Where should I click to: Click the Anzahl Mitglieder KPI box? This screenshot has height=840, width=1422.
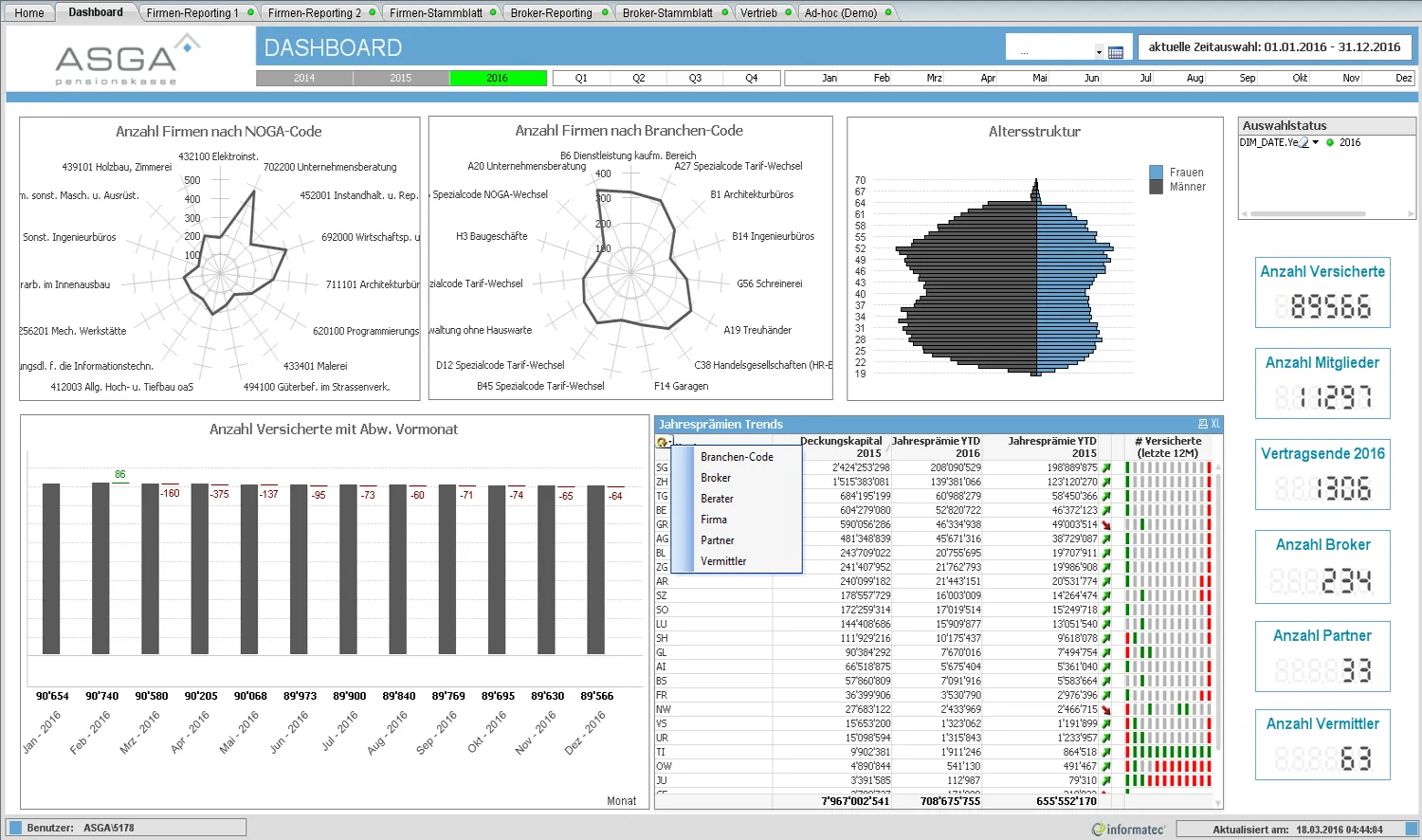(x=1322, y=383)
